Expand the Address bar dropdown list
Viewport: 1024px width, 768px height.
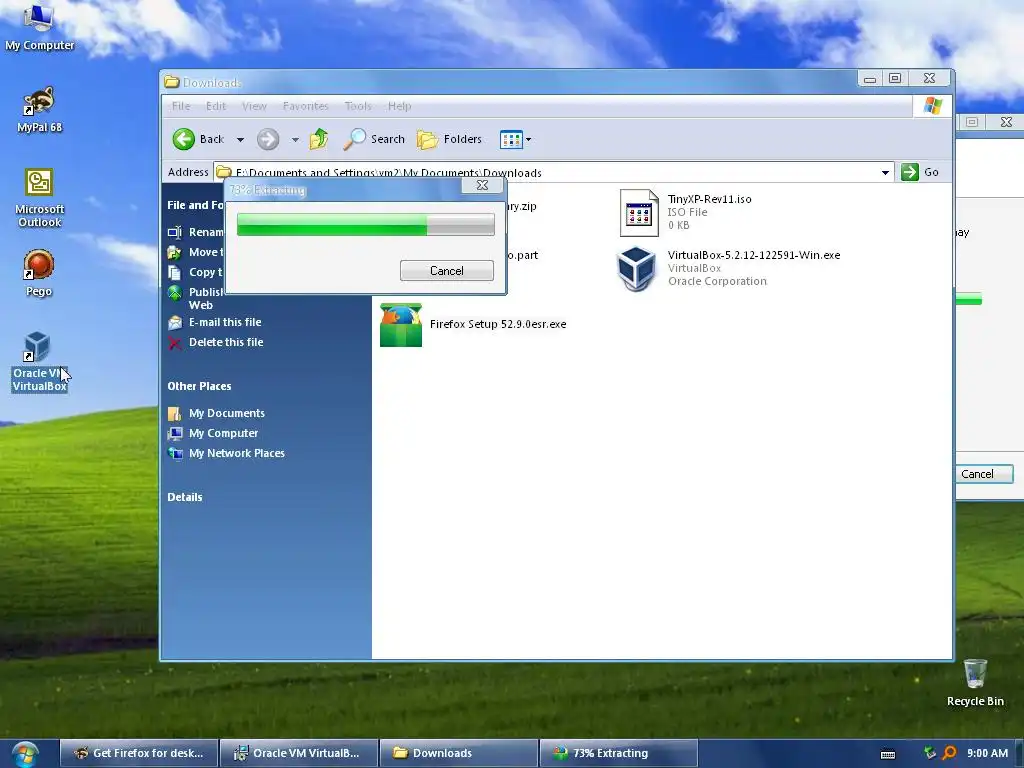click(x=885, y=172)
